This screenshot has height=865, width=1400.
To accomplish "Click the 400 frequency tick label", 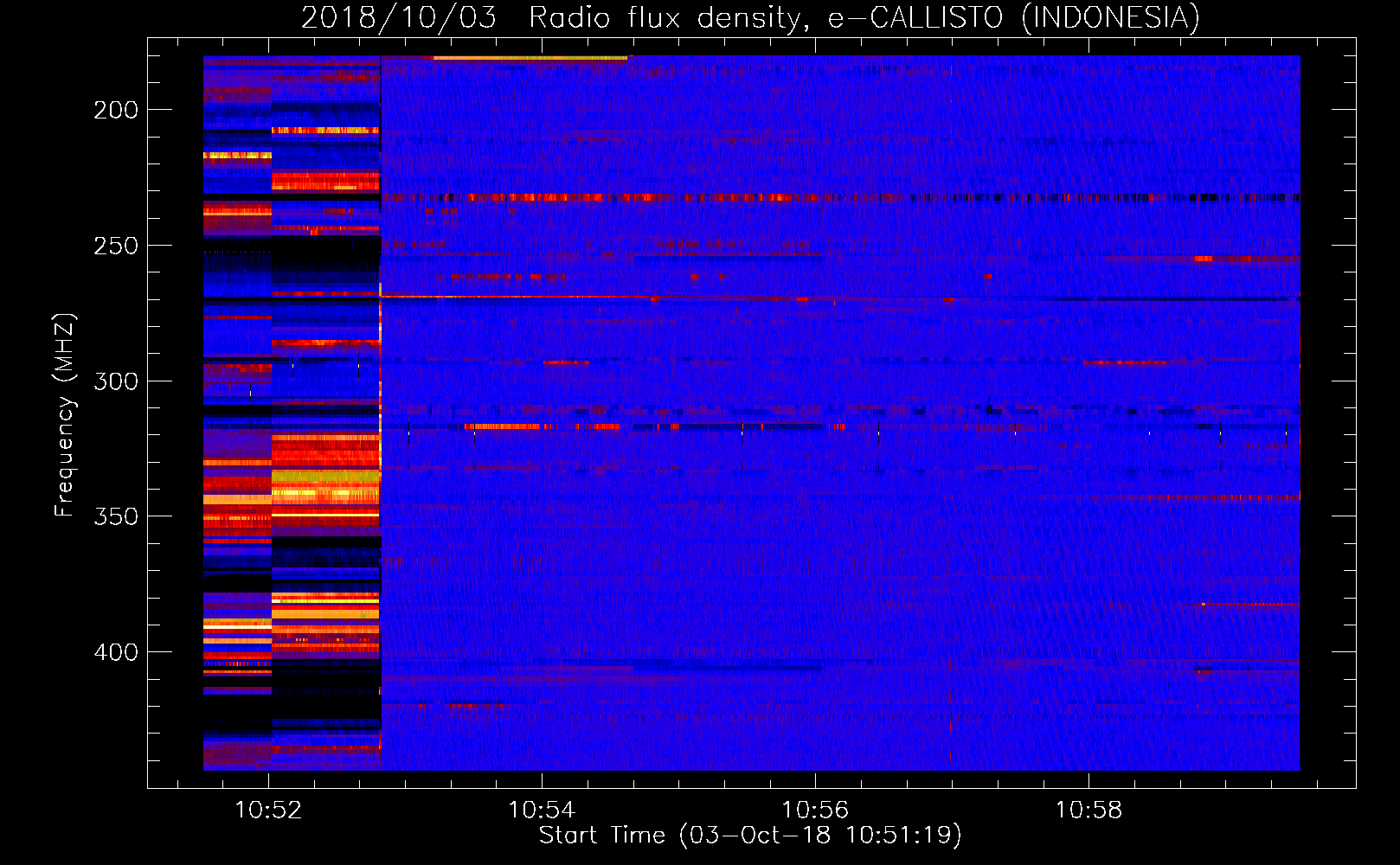I will click(116, 651).
